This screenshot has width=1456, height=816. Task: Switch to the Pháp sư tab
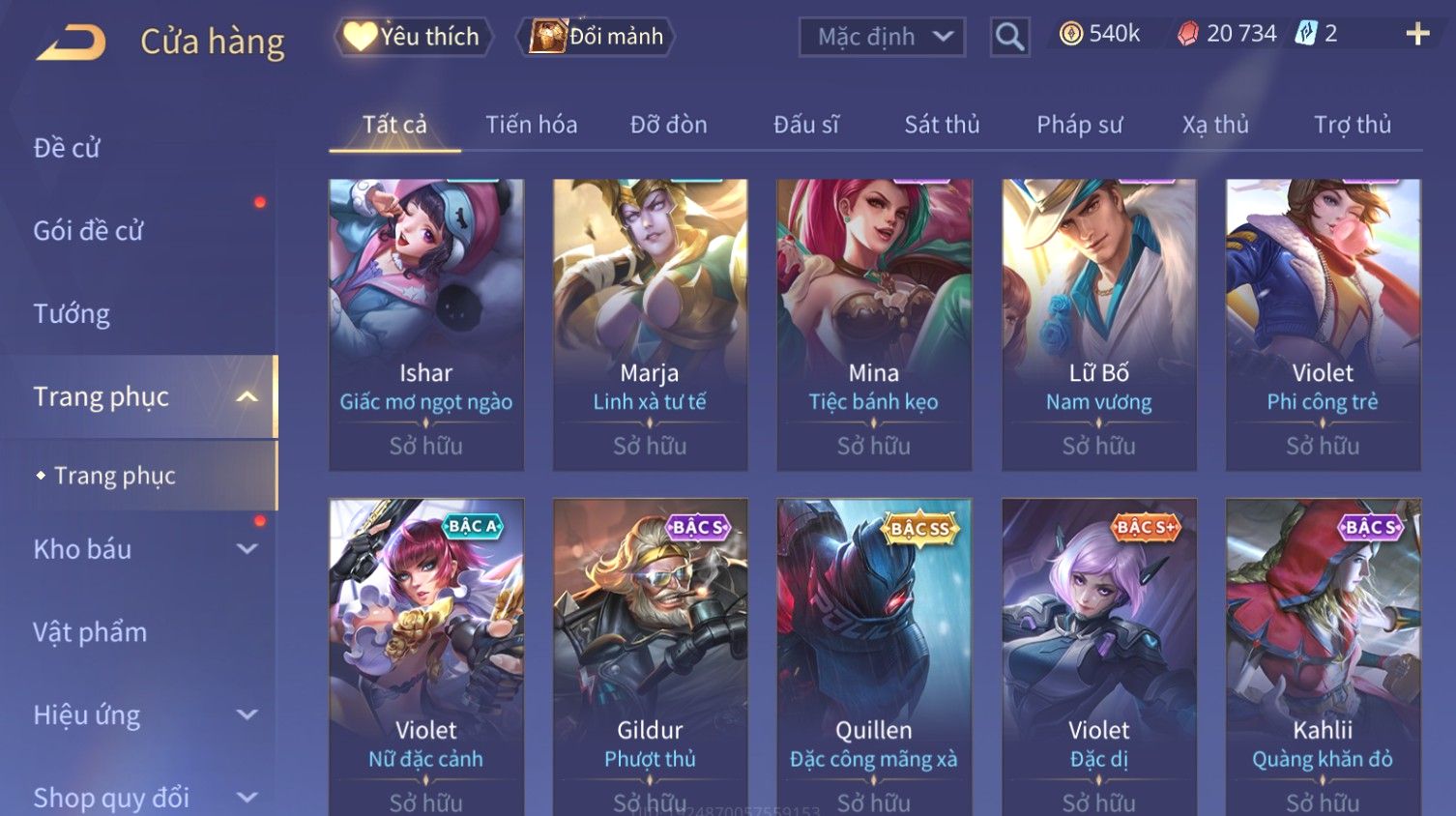(x=1079, y=125)
